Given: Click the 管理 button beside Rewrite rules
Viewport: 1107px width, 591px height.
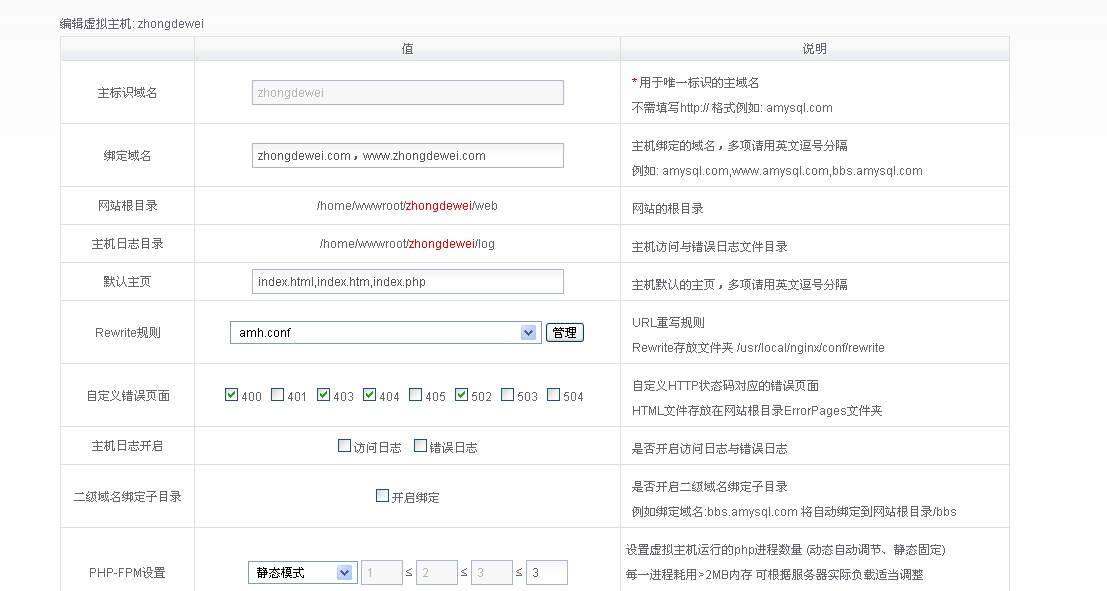Looking at the screenshot, I should pos(564,333).
